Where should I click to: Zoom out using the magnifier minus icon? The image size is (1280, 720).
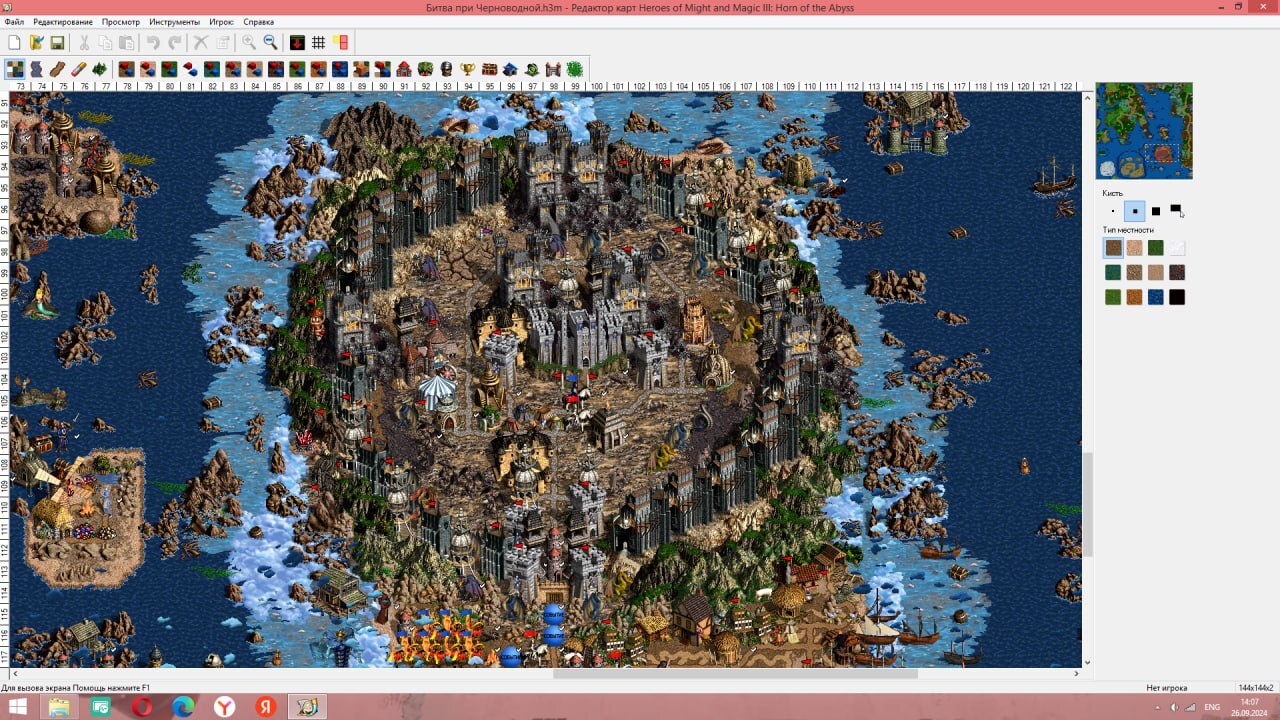pyautogui.click(x=270, y=42)
